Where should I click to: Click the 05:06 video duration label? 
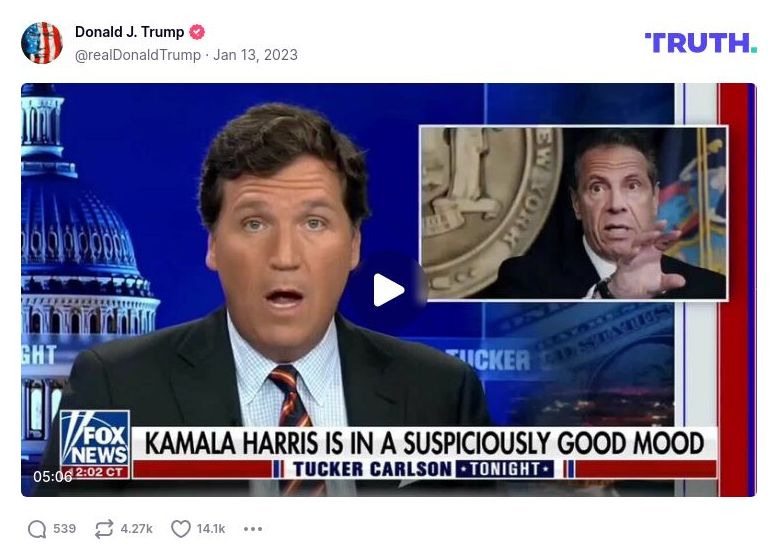[53, 477]
